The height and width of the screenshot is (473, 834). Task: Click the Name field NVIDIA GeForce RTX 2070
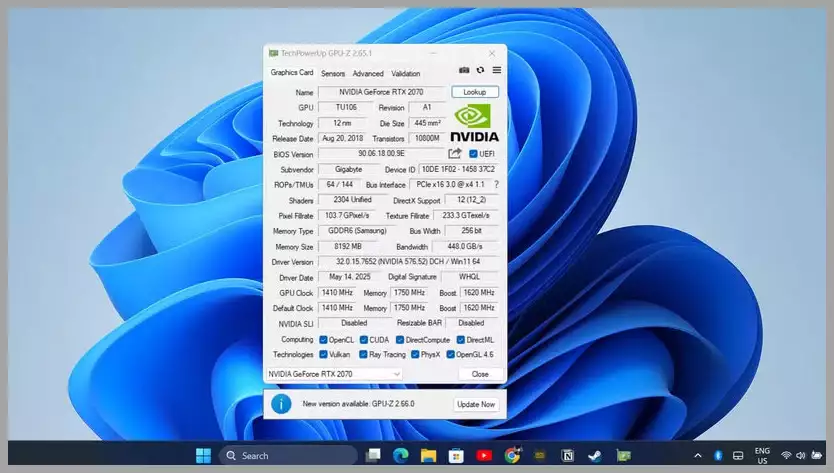[381, 92]
